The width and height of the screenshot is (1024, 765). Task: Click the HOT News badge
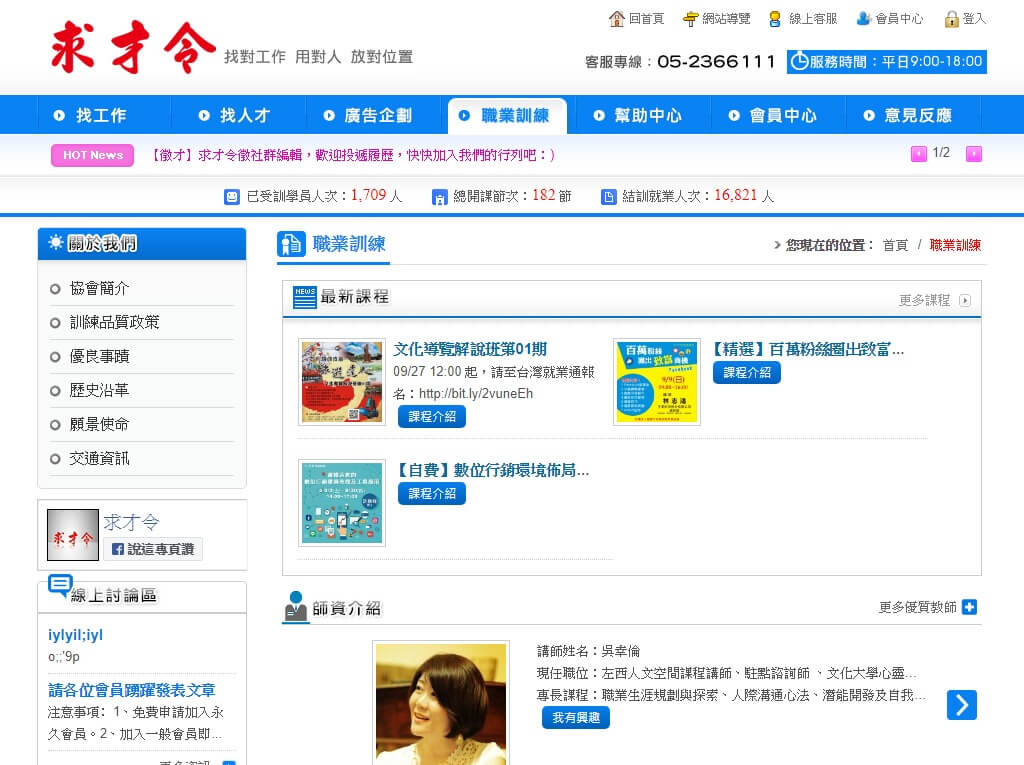[x=93, y=155]
